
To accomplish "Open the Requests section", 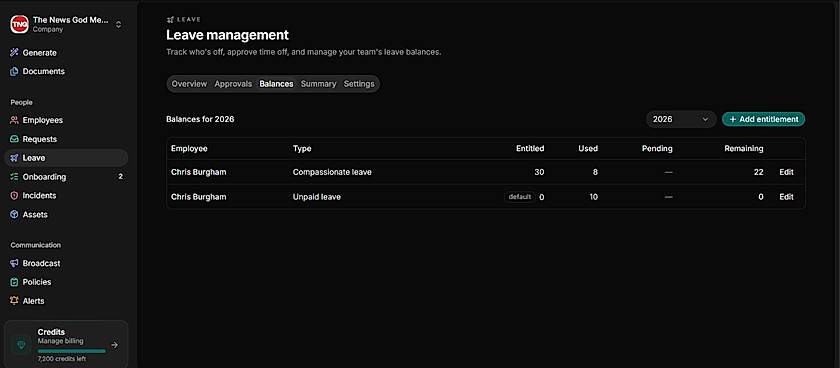I will click(40, 139).
